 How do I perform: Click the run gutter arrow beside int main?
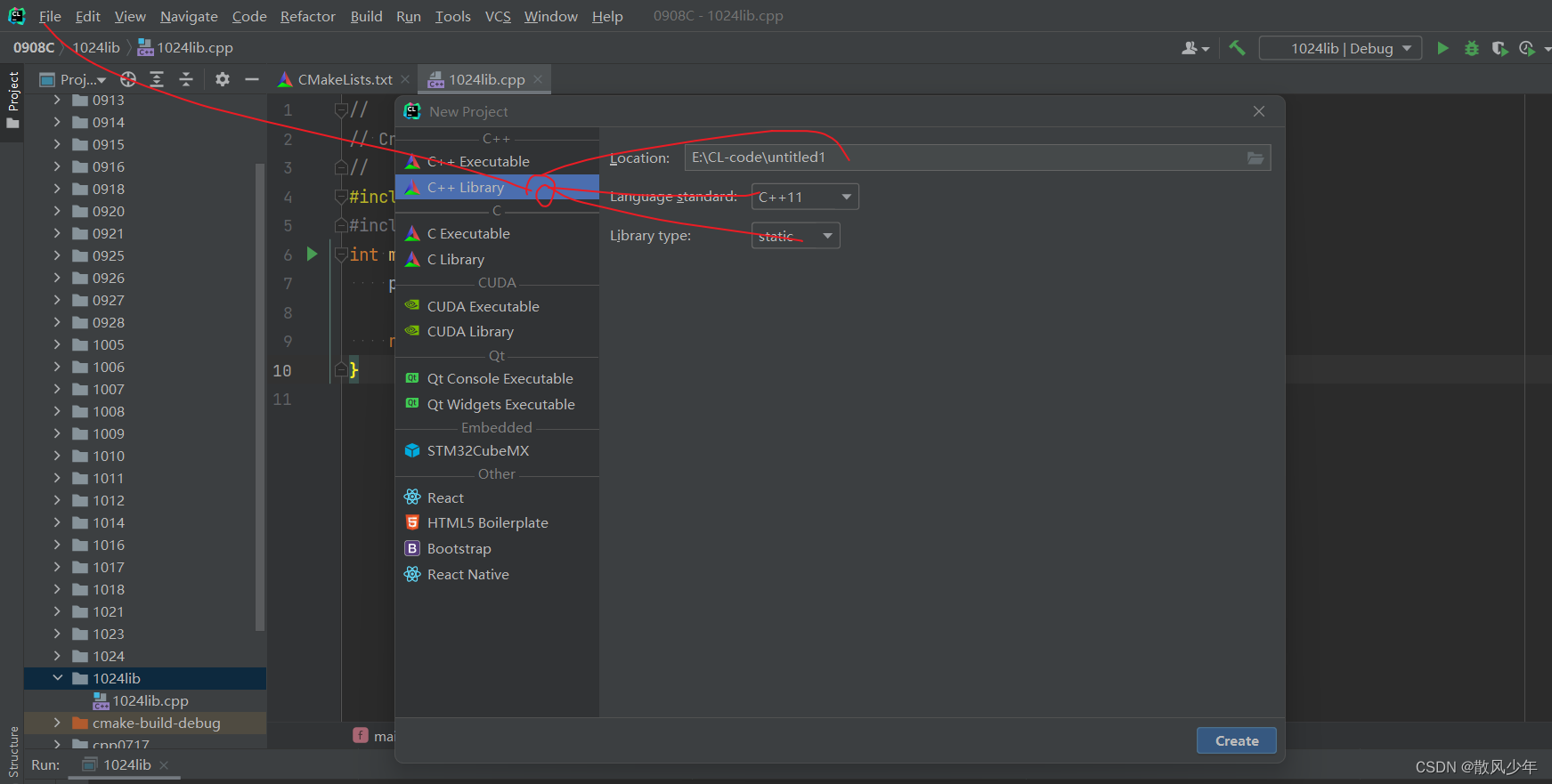coord(312,254)
